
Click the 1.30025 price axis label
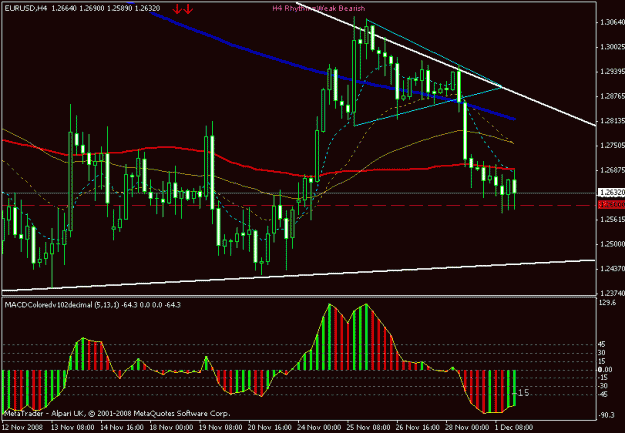[612, 47]
